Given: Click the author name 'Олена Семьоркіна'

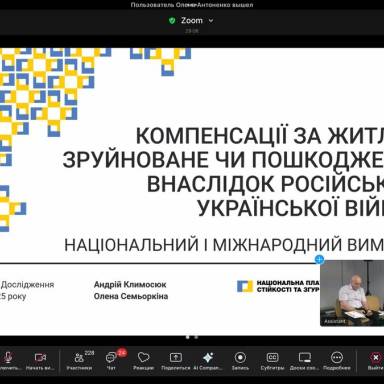Looking at the screenshot, I should [131, 296].
